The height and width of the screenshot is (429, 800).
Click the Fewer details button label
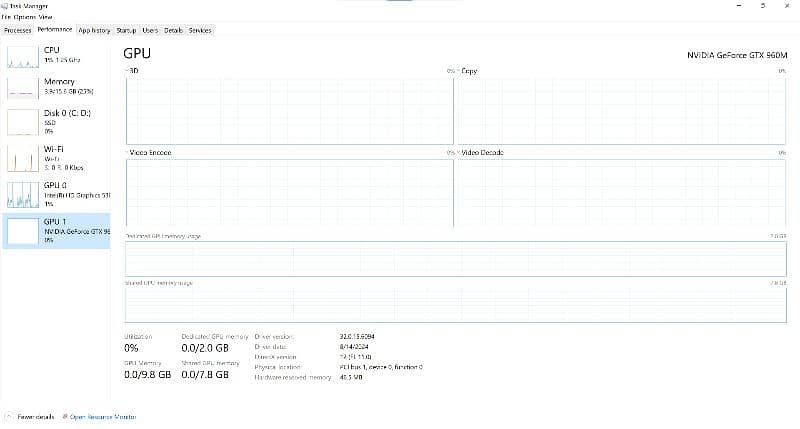click(36, 416)
